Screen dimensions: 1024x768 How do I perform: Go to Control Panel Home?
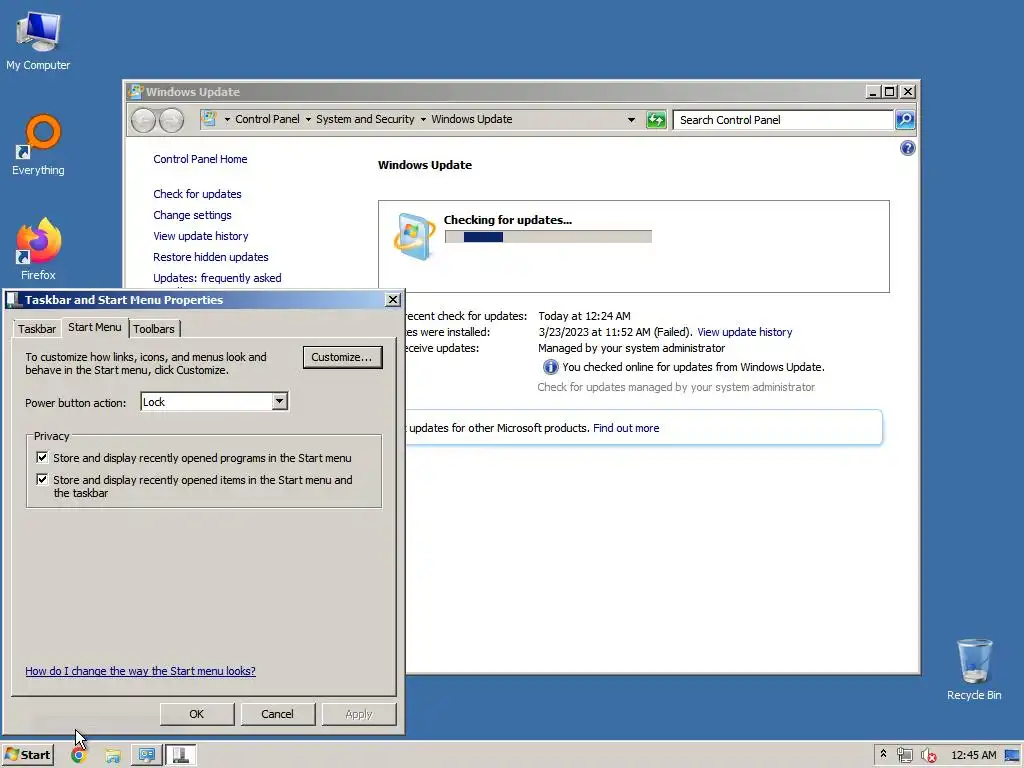[200, 159]
